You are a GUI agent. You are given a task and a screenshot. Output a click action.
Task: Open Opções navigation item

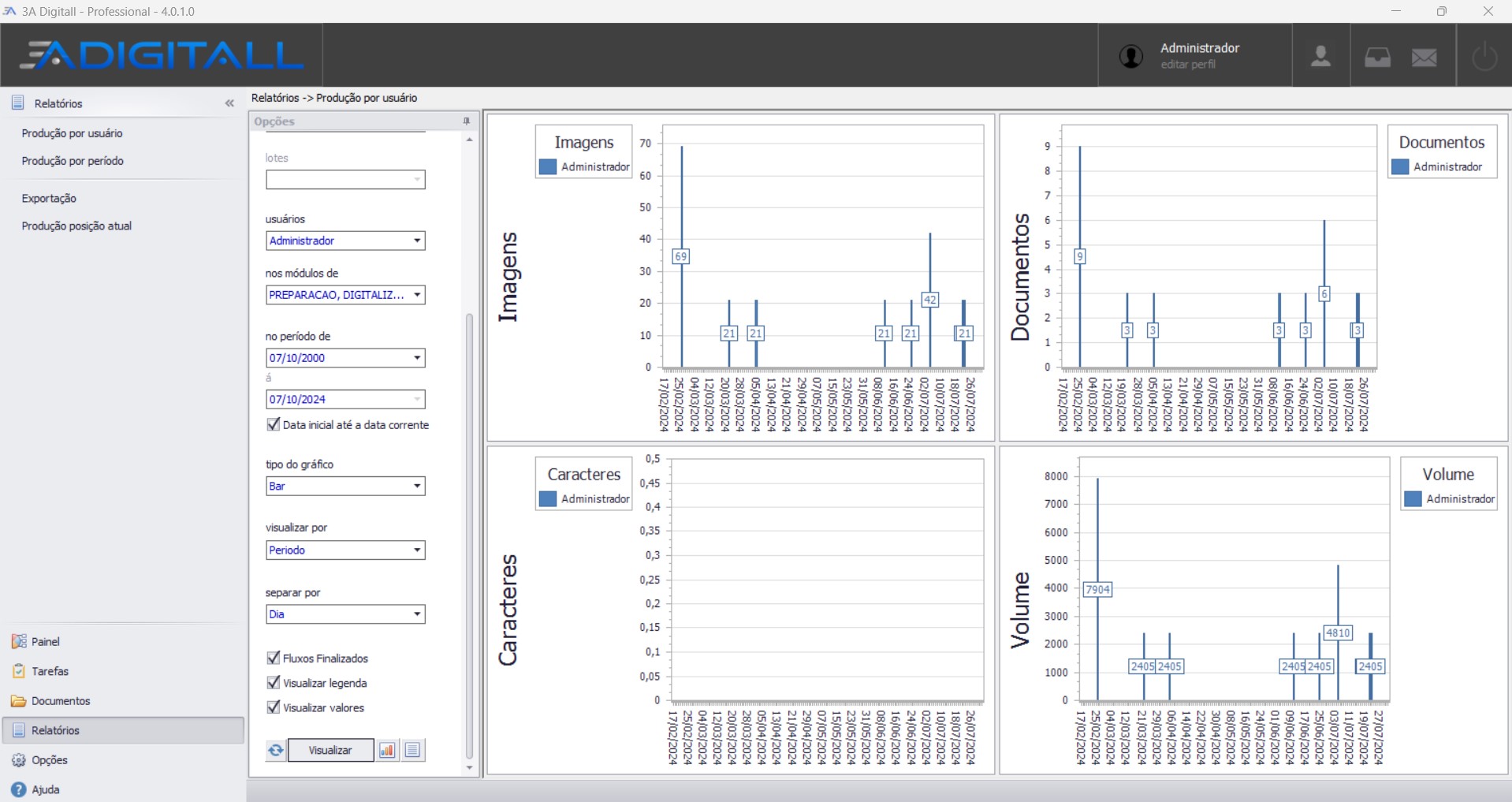pyautogui.click(x=50, y=760)
